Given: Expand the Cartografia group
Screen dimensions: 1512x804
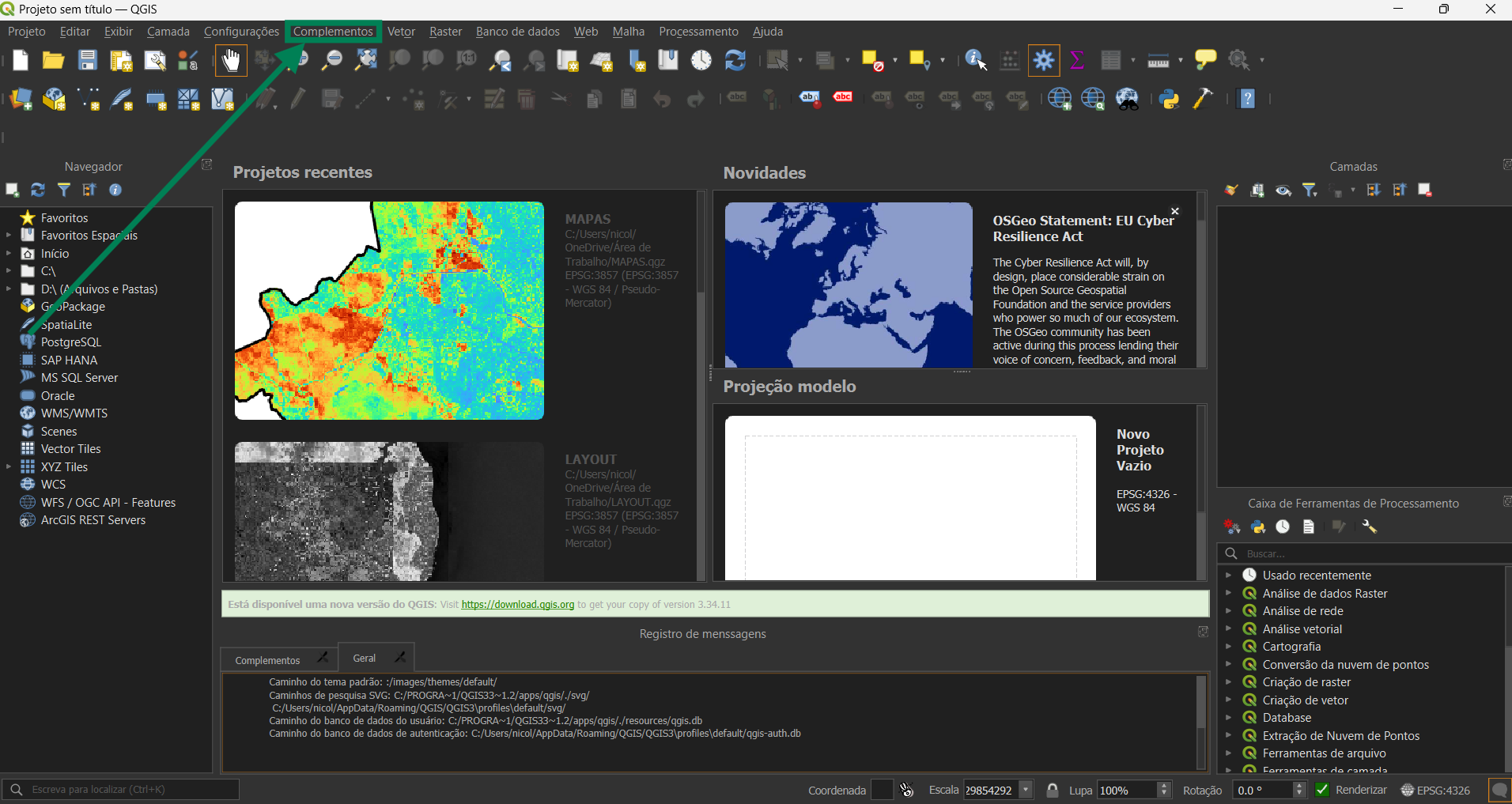Looking at the screenshot, I should [x=1228, y=646].
